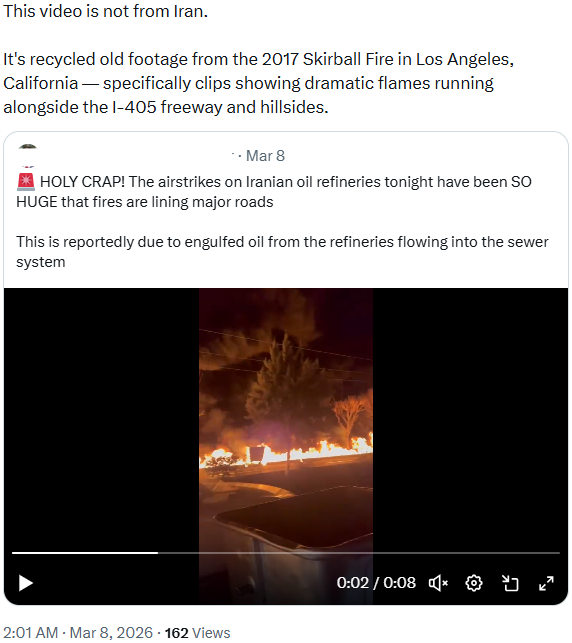
Task: Open video settings gear icon
Action: coord(474,583)
